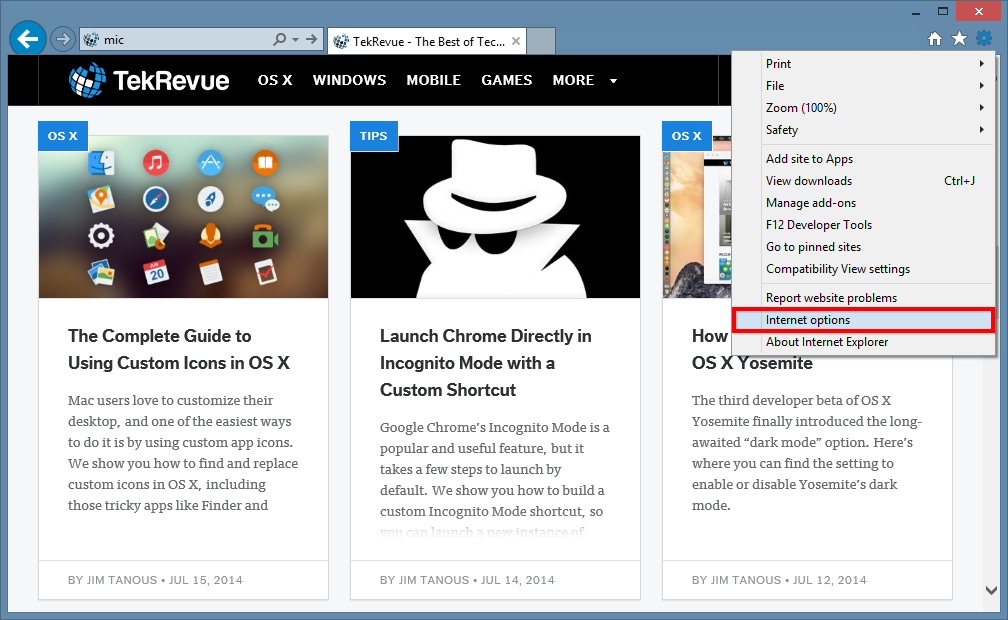This screenshot has width=1008, height=620.
Task: Open Manage add-ons
Action: [863, 203]
